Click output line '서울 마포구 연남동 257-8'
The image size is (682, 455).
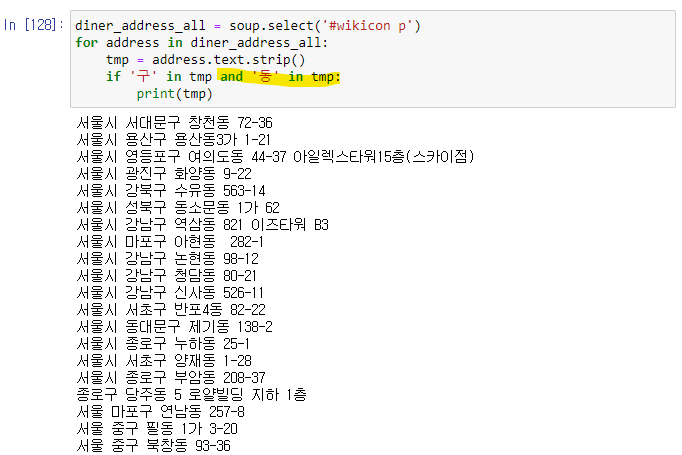[160, 411]
